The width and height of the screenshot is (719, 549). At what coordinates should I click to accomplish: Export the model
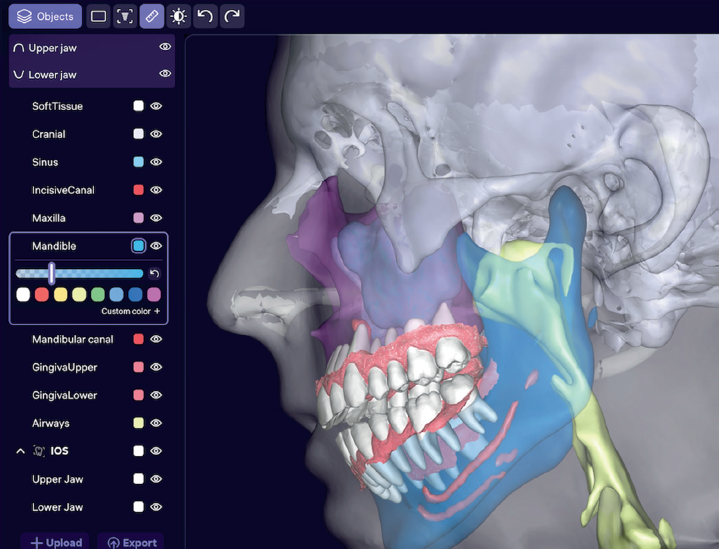click(131, 543)
